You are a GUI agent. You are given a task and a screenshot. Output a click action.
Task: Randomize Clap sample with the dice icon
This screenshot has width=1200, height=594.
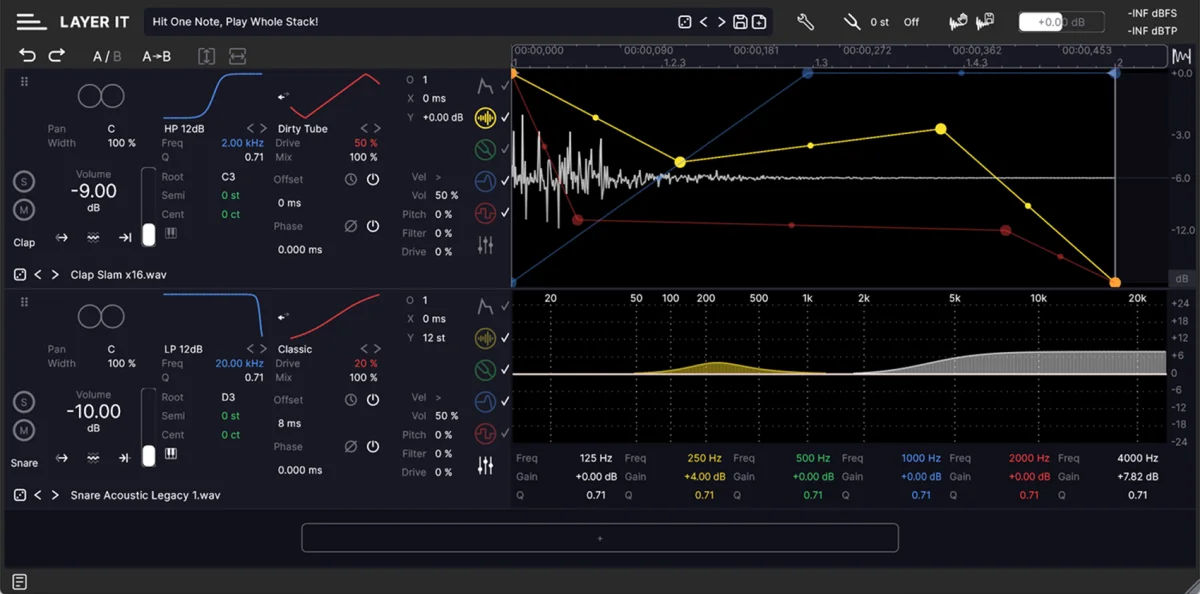click(x=19, y=274)
